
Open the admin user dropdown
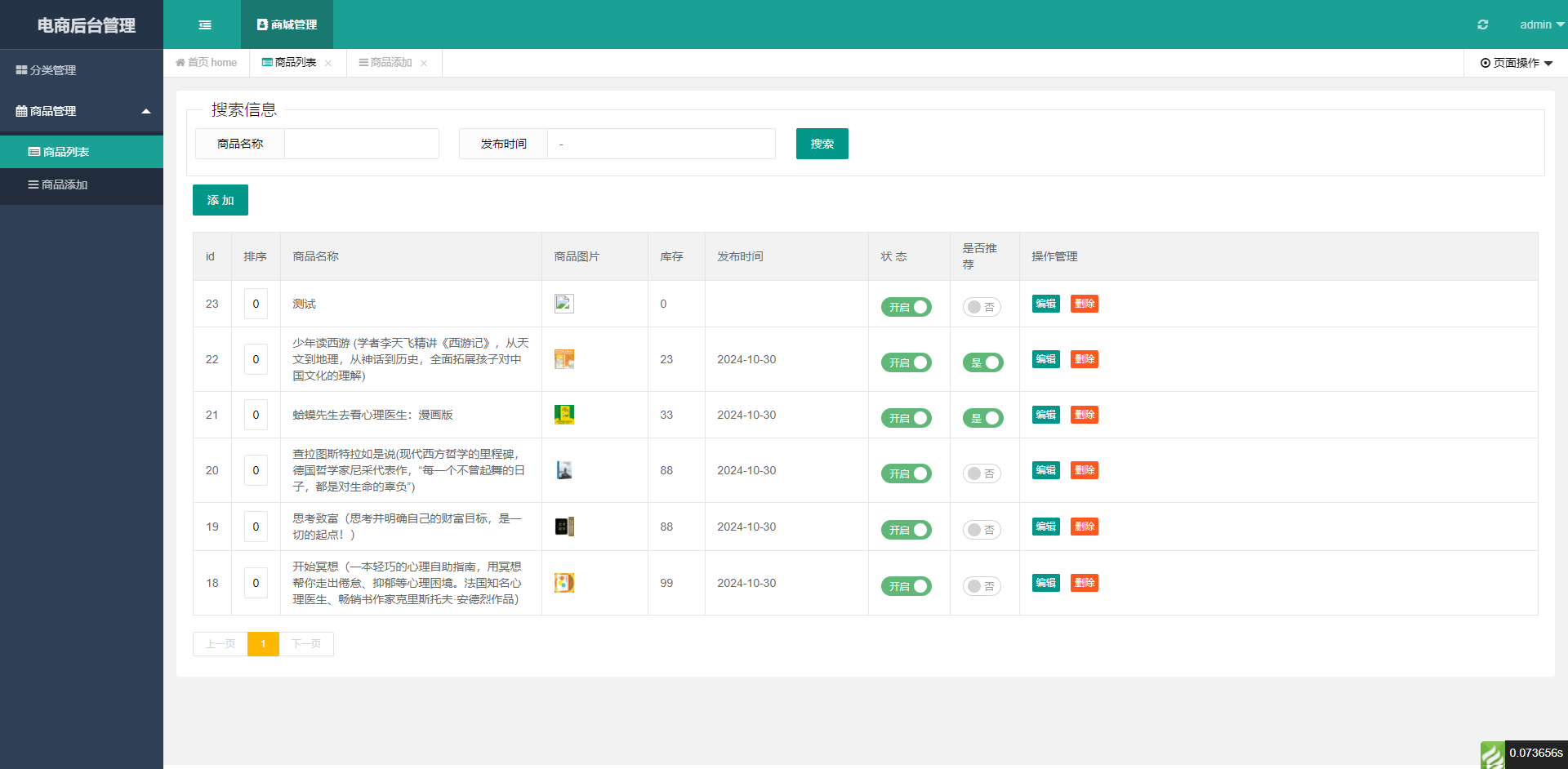point(1542,24)
